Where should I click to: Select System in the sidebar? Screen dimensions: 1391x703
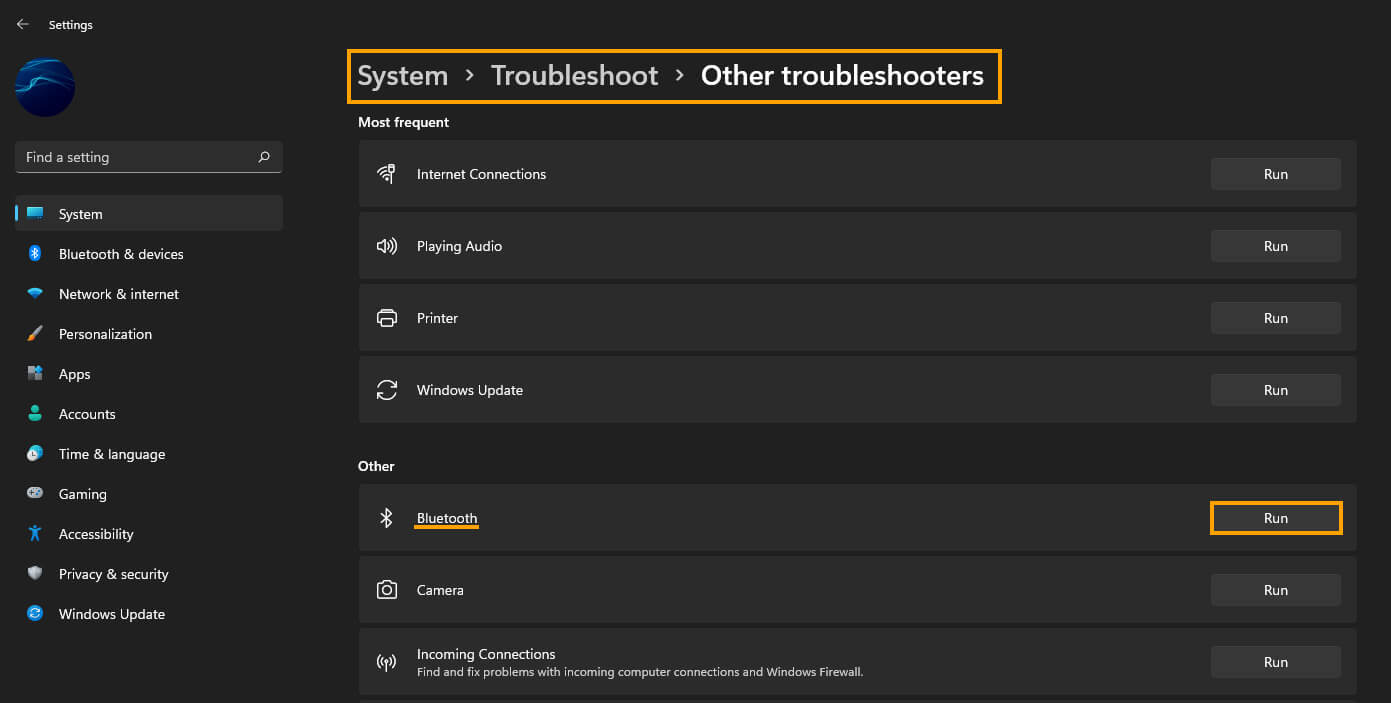[x=149, y=214]
